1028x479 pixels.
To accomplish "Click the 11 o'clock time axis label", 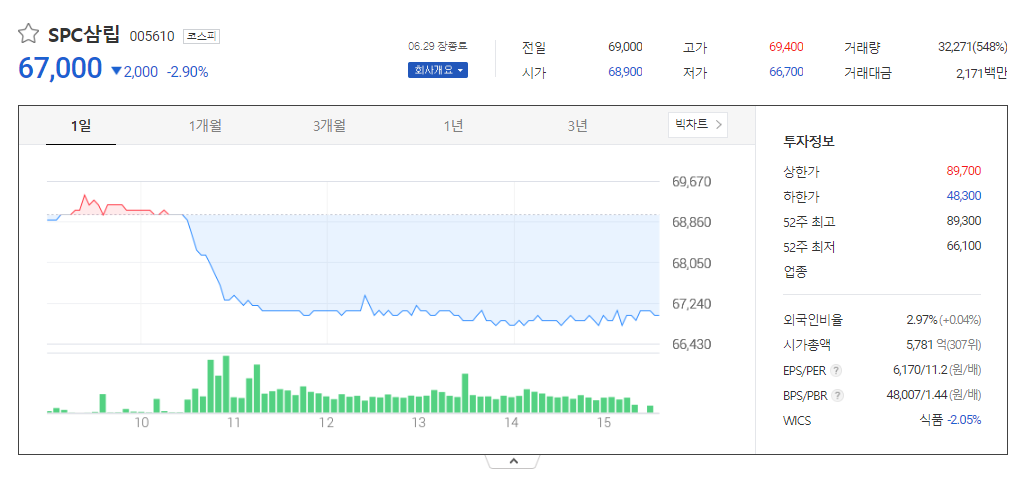I will pyautogui.click(x=233, y=423).
